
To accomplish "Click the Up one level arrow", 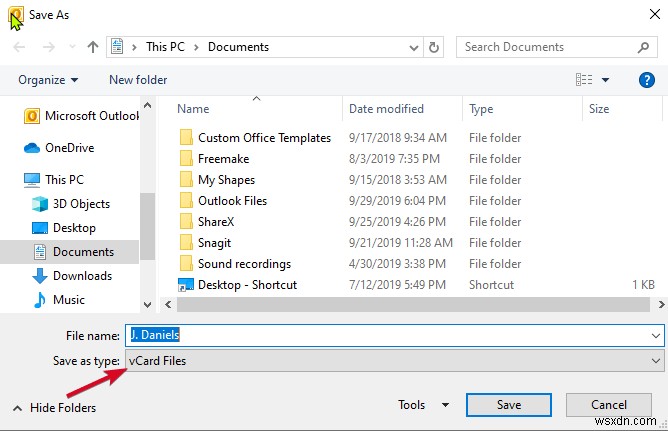I will (x=93, y=47).
